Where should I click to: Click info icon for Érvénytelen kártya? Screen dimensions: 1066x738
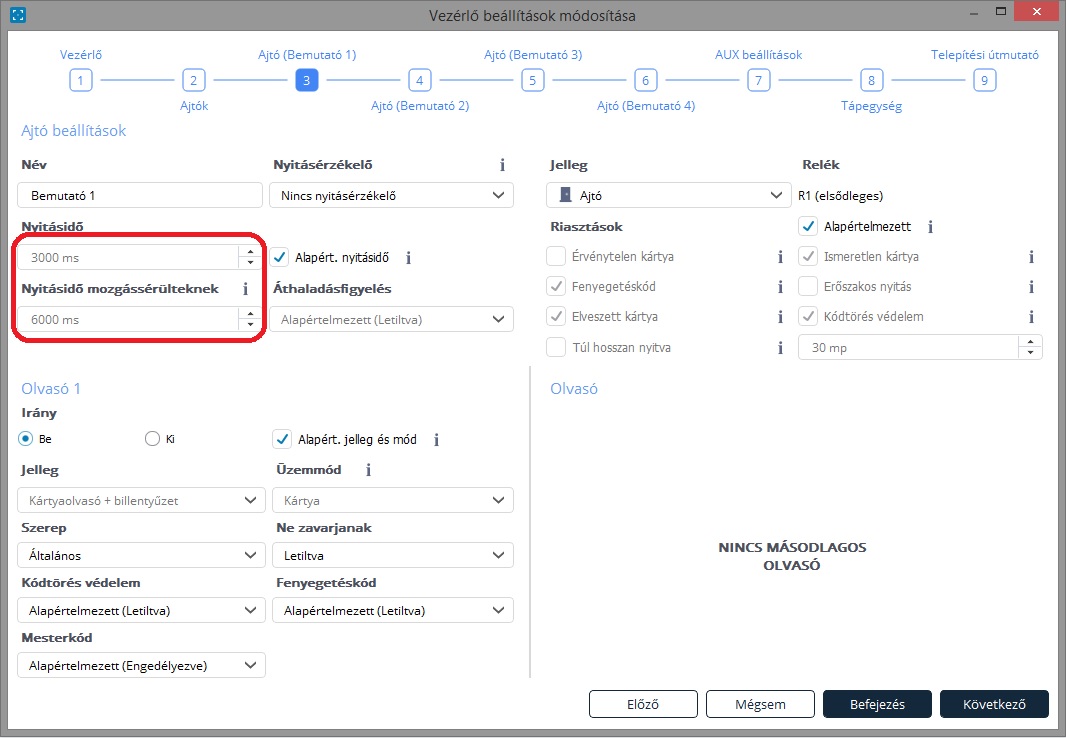pos(780,257)
